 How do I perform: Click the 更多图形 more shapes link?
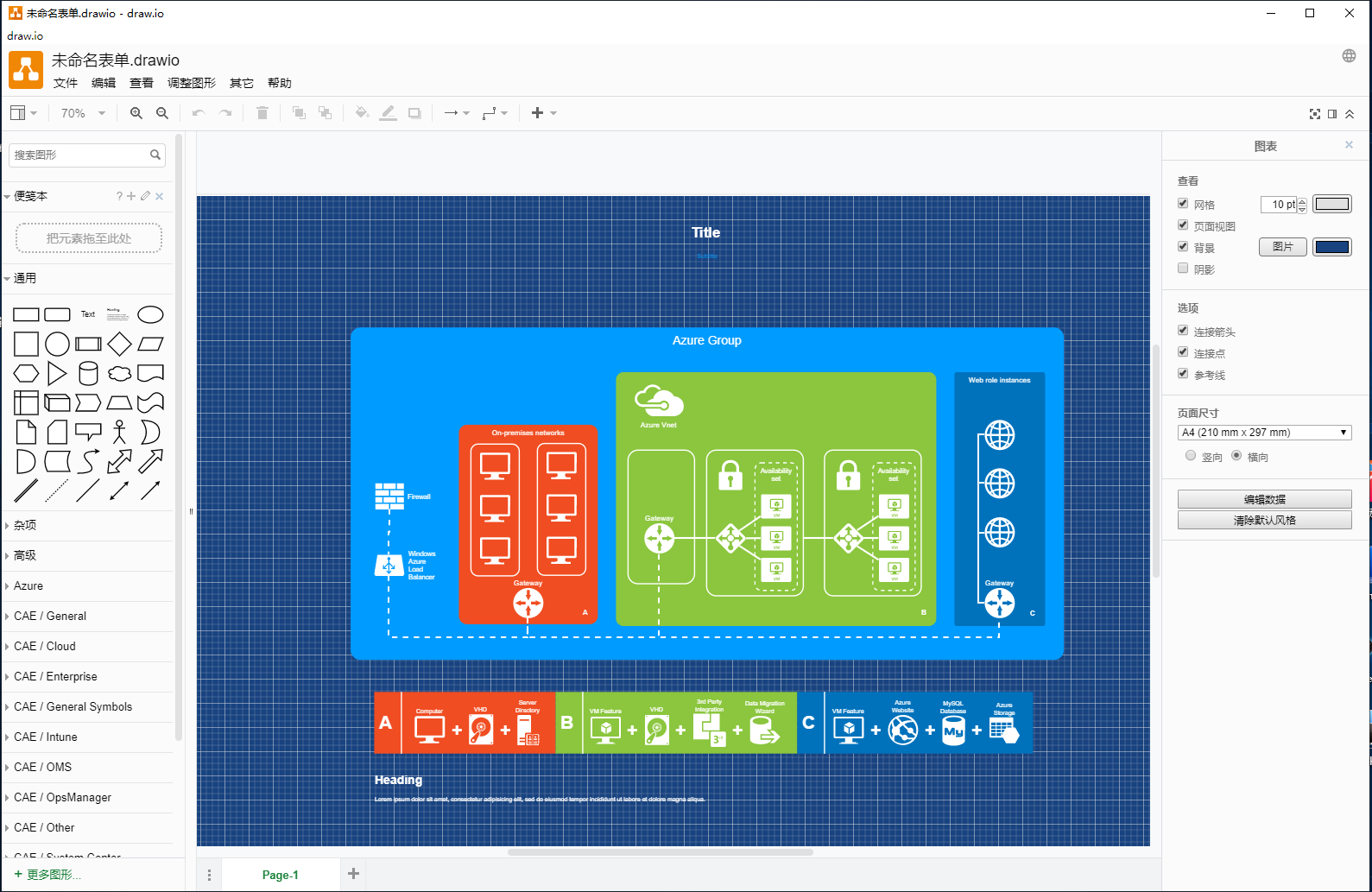click(48, 875)
